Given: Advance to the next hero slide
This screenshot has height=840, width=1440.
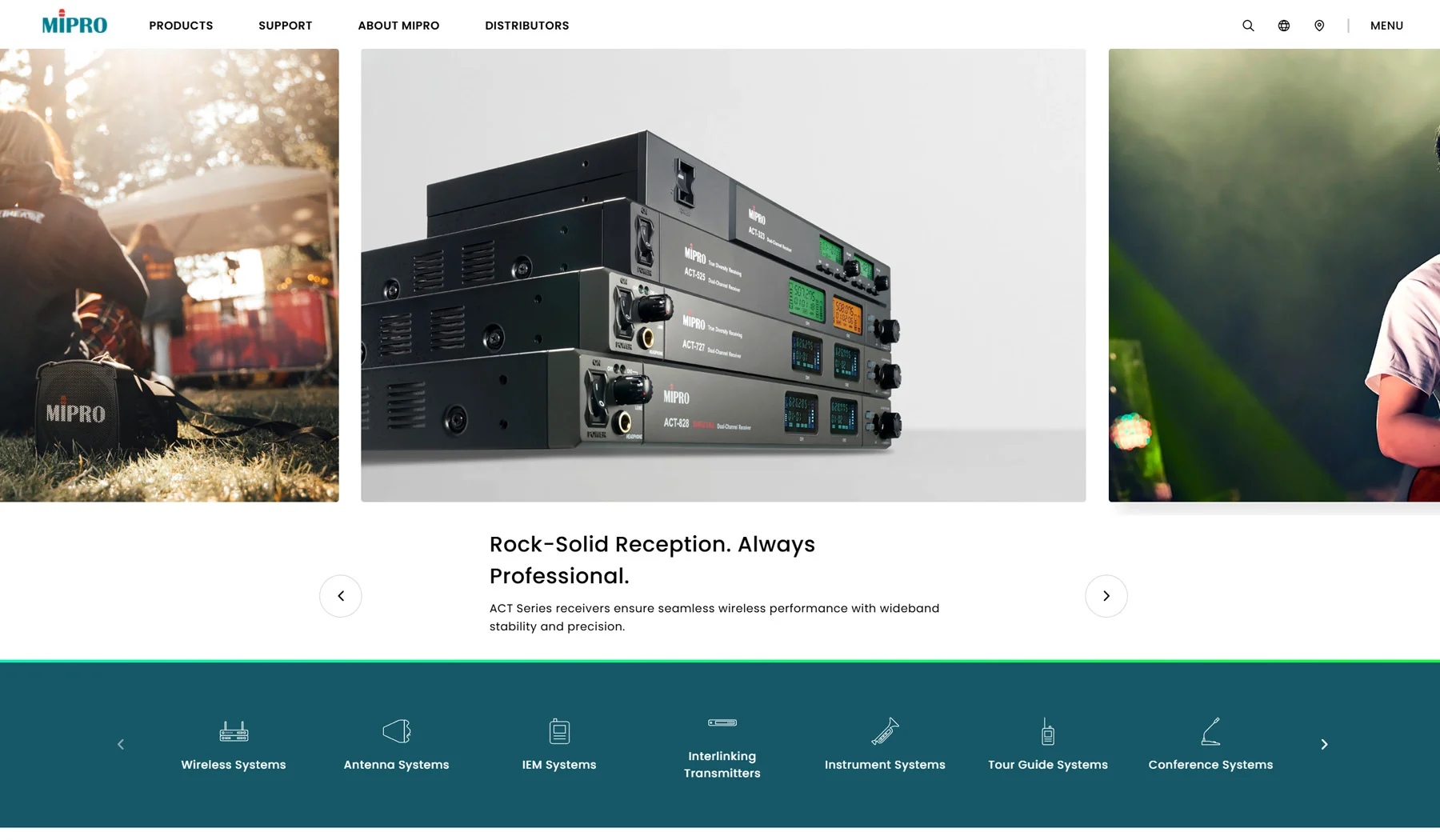Looking at the screenshot, I should [x=1106, y=596].
